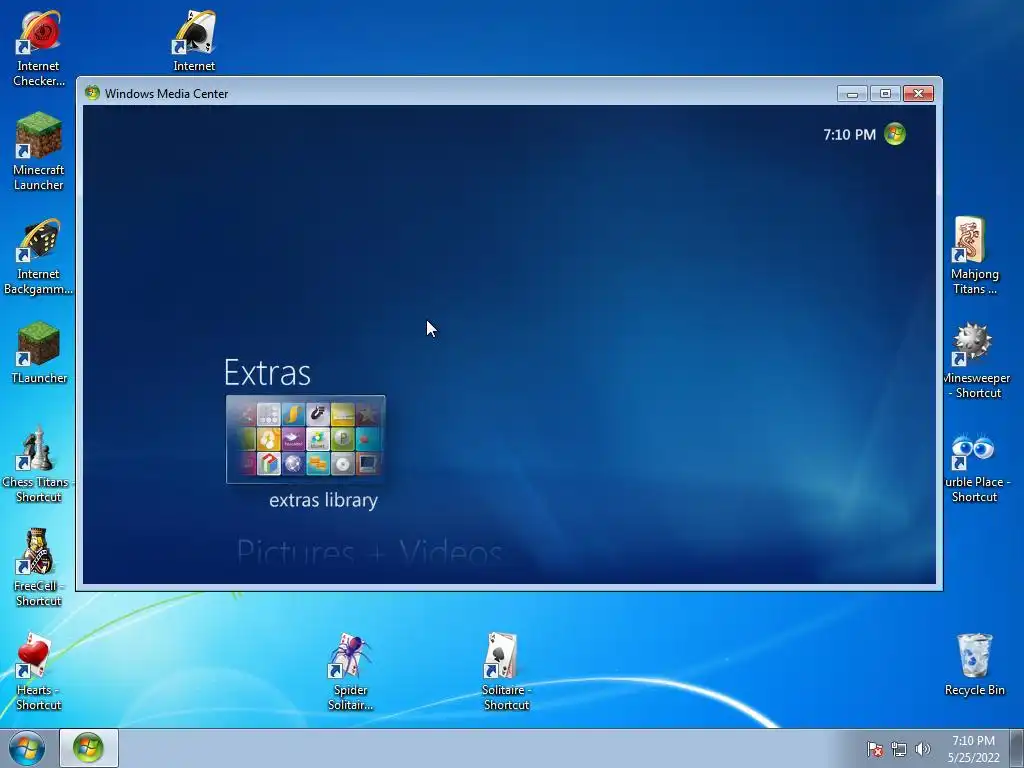
Task: Open the extras library tile
Action: point(306,439)
